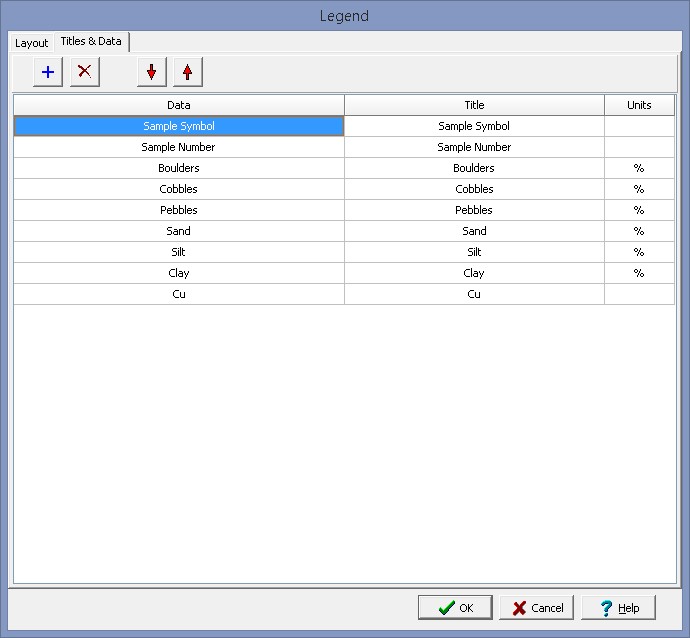Click the red X delete row icon
690x638 pixels.
pos(85,72)
